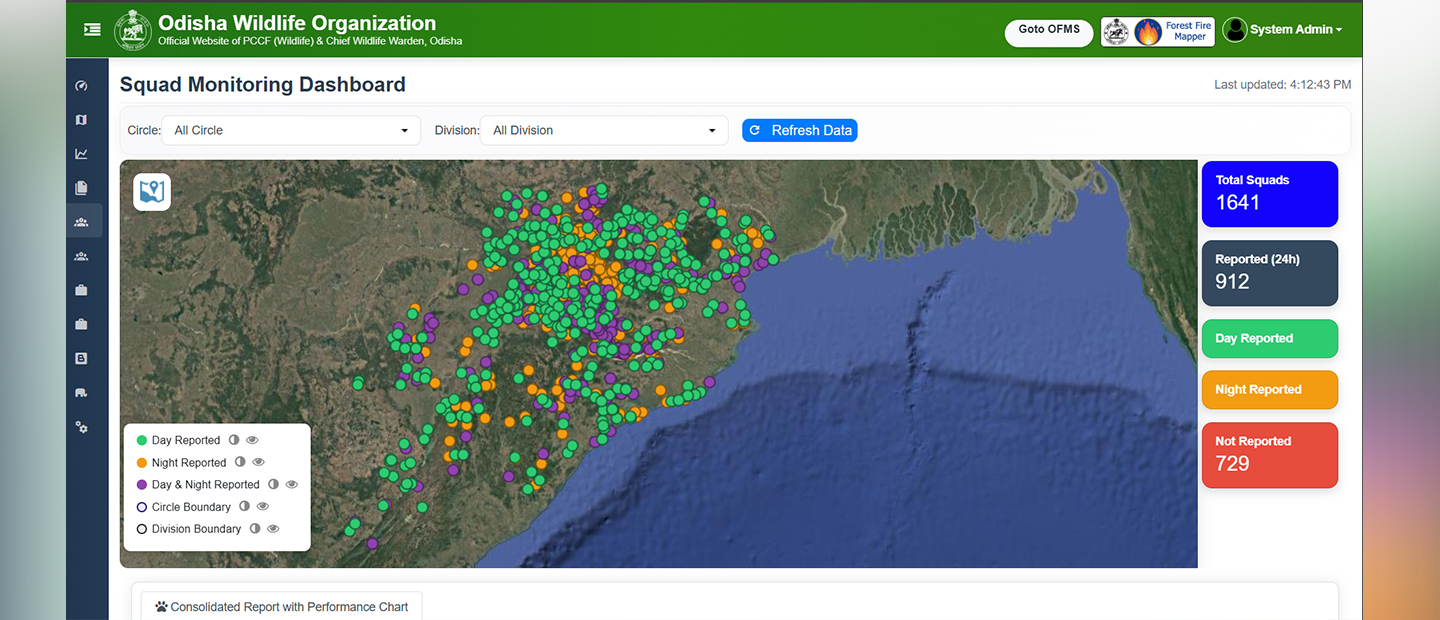
Task: Click the refresh arrow icon in Refresh Data
Action: (x=755, y=130)
